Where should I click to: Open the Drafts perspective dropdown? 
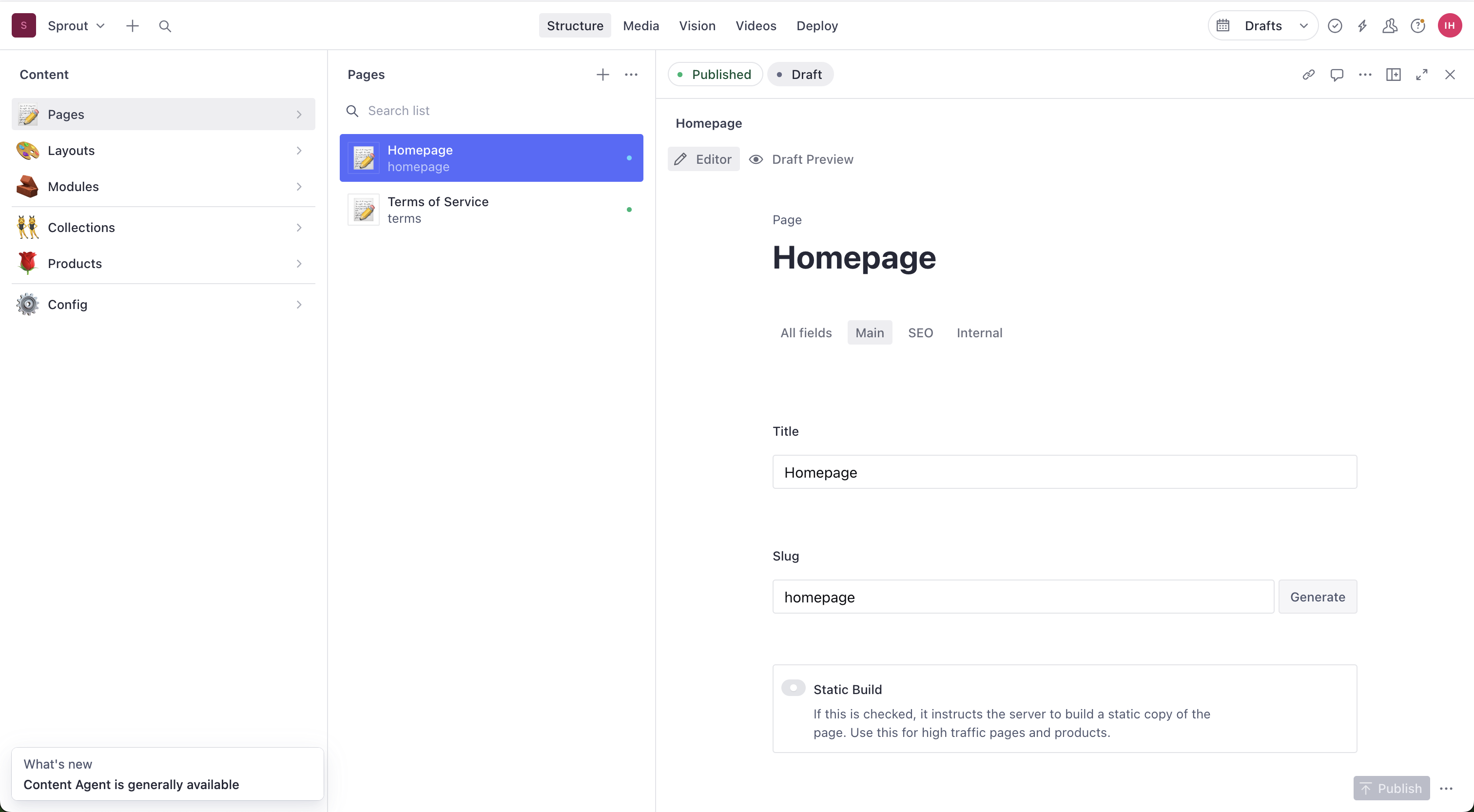pos(1262,25)
